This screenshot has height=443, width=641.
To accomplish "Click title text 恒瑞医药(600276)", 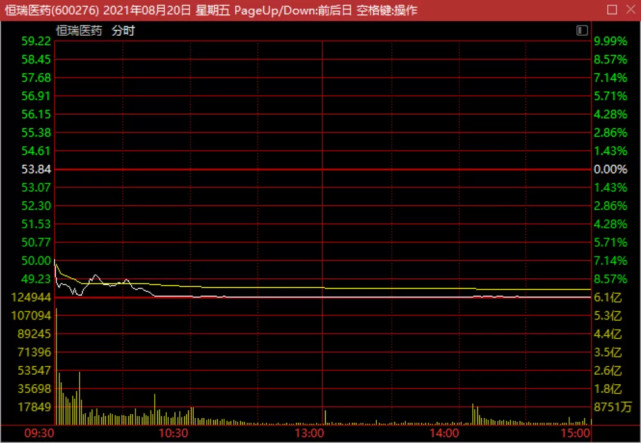I will click(52, 10).
